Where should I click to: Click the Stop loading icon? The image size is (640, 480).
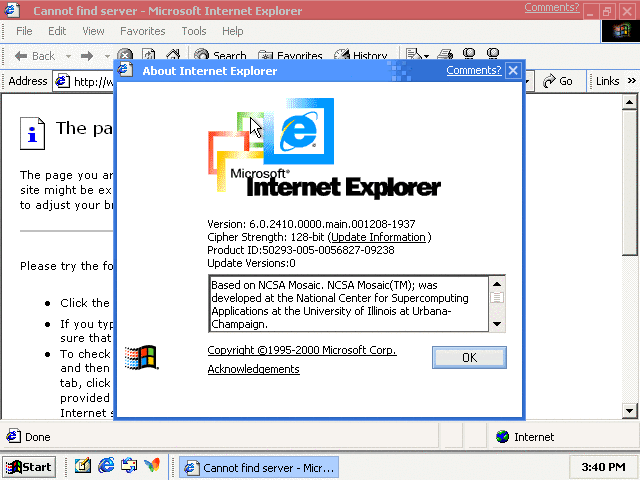tap(125, 55)
